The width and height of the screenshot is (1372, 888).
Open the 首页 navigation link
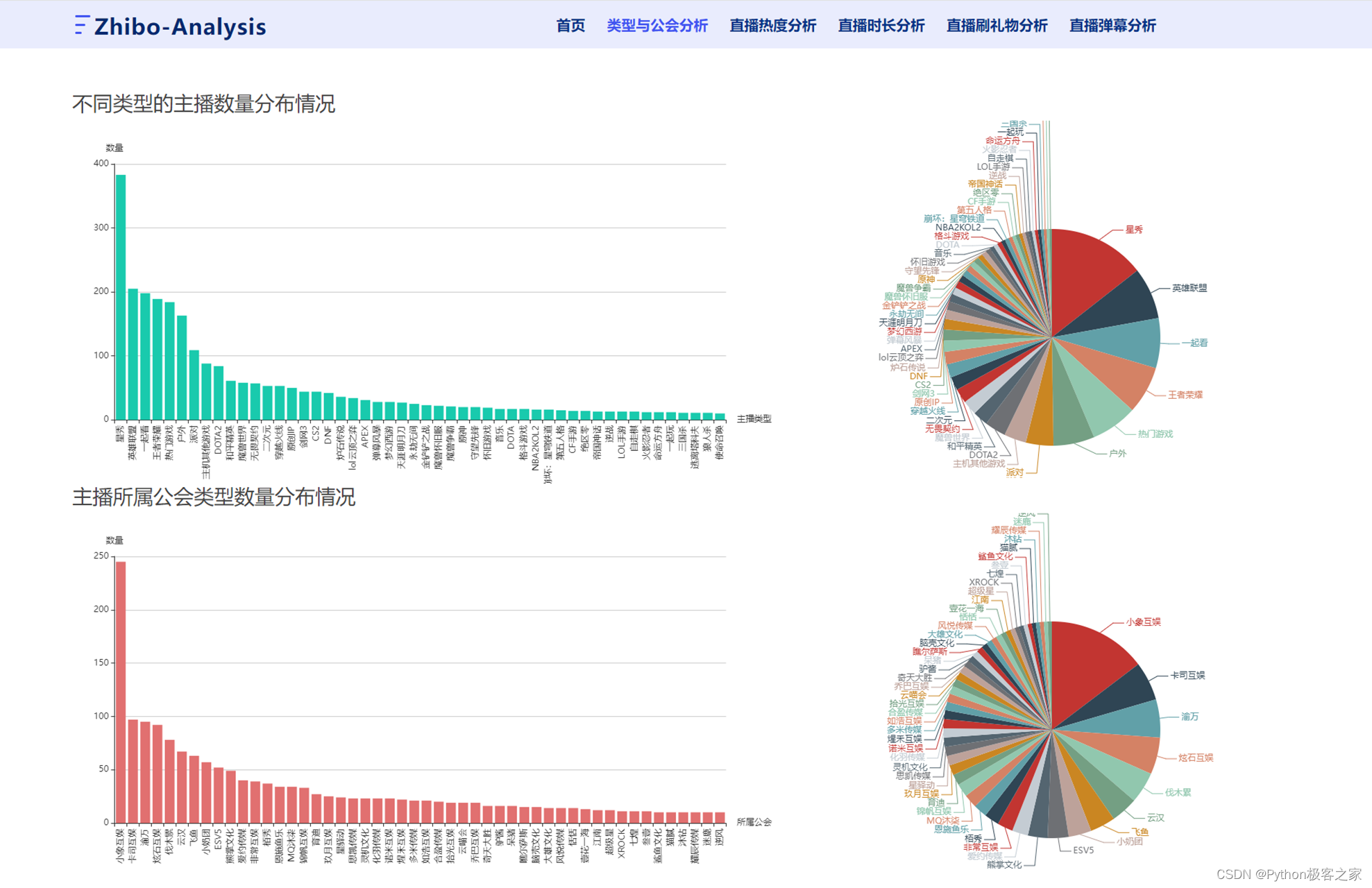pyautogui.click(x=570, y=26)
